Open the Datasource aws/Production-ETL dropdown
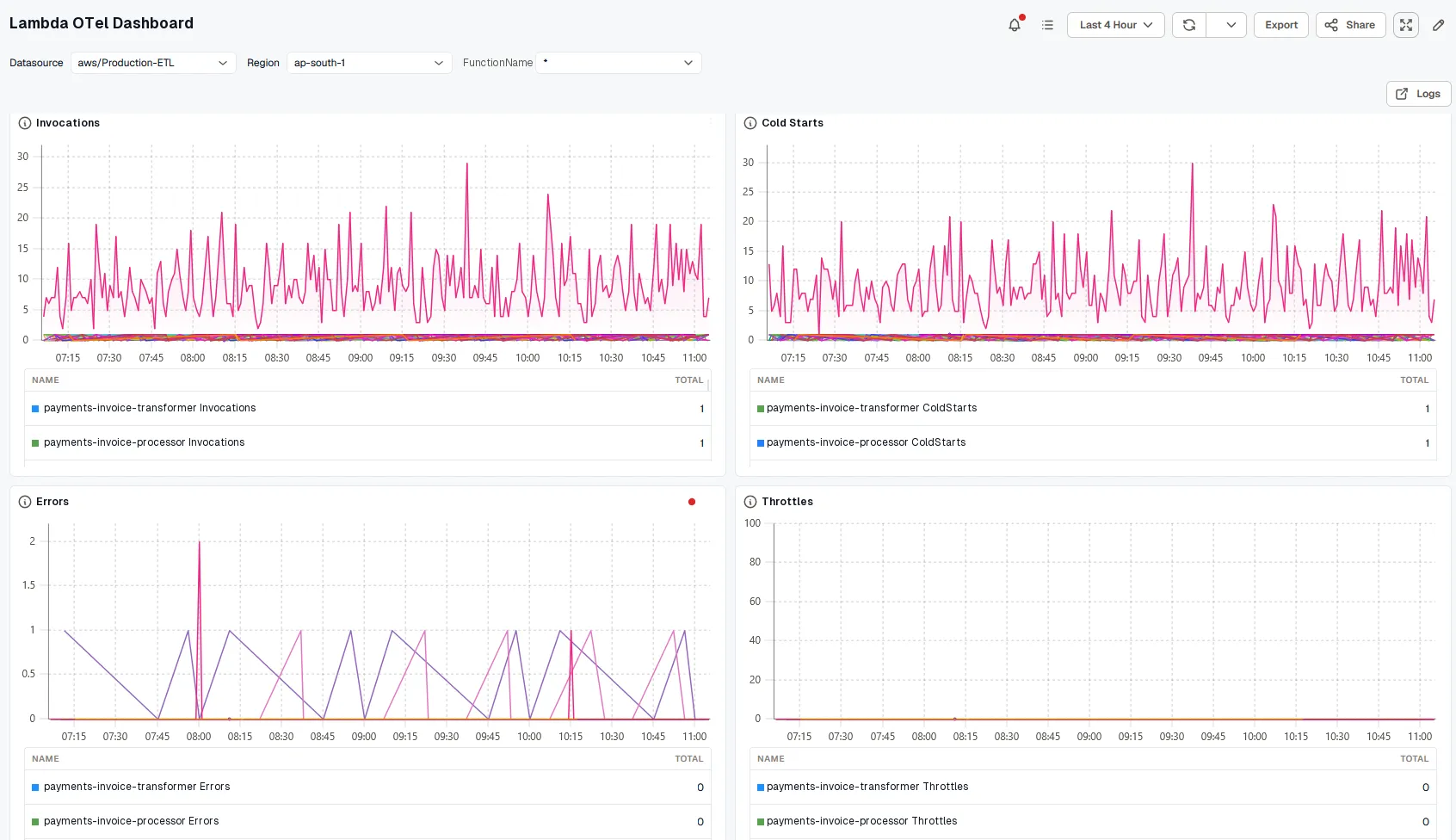Screen dimensions: 1456x840 tap(153, 63)
